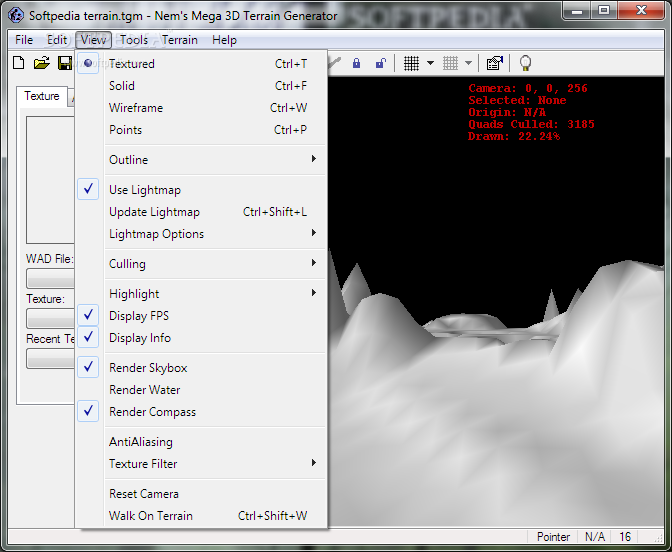Screen dimensions: 672x552
Task: Choose Reset Camera menu entry
Action: [201, 493]
